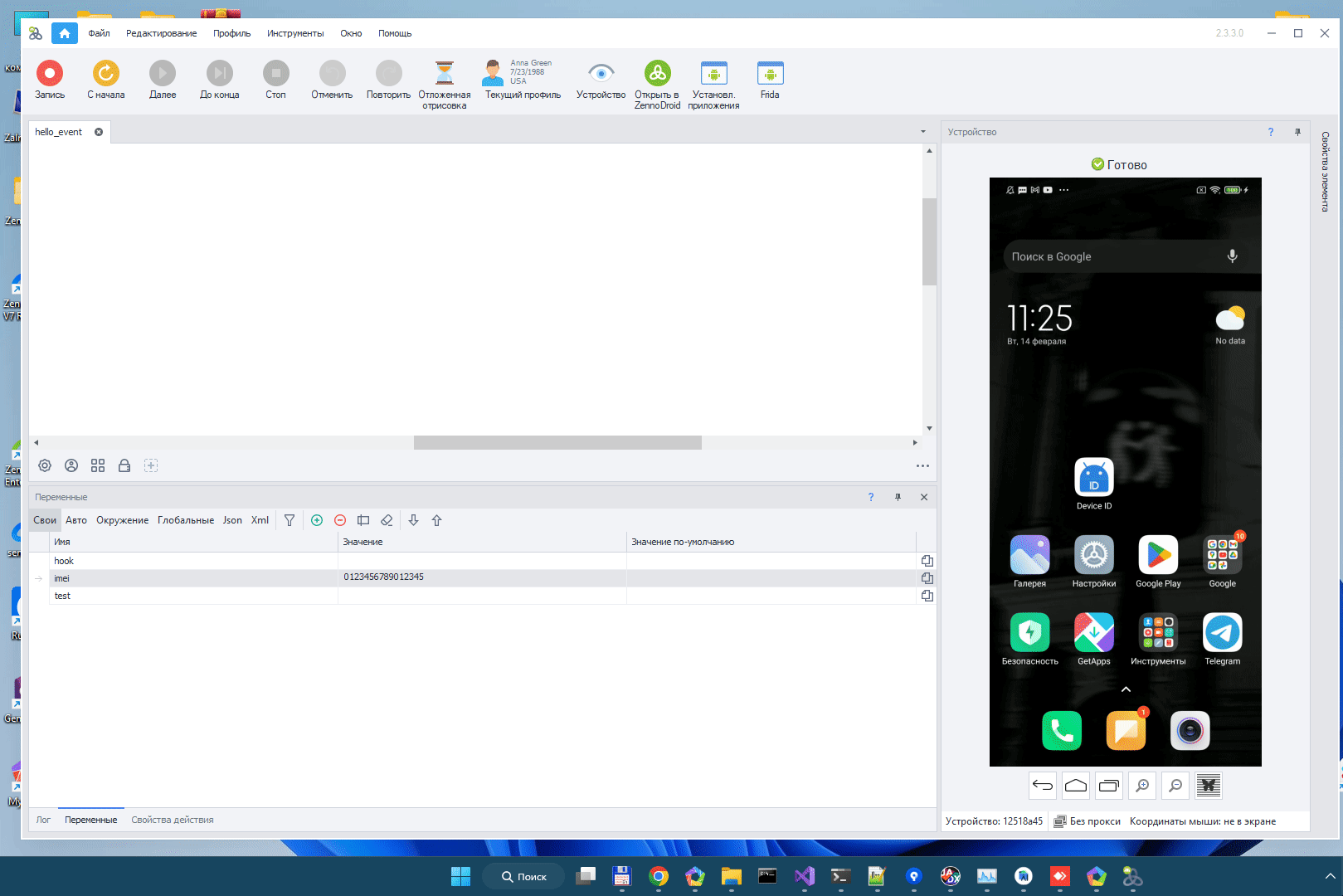Image resolution: width=1343 pixels, height=896 pixels.
Task: Start recording with the Запись button
Action: [50, 80]
